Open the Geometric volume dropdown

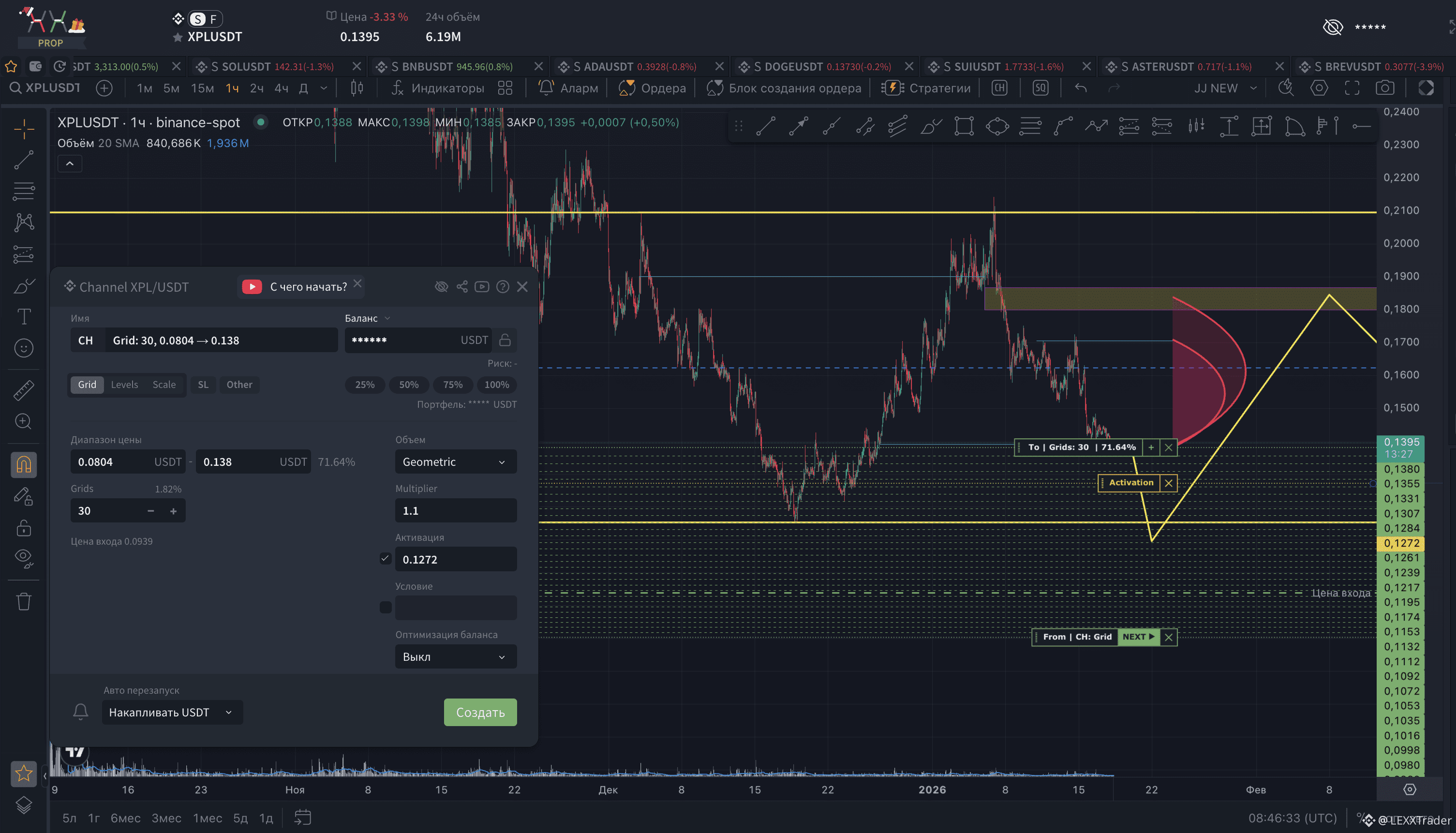tap(455, 461)
